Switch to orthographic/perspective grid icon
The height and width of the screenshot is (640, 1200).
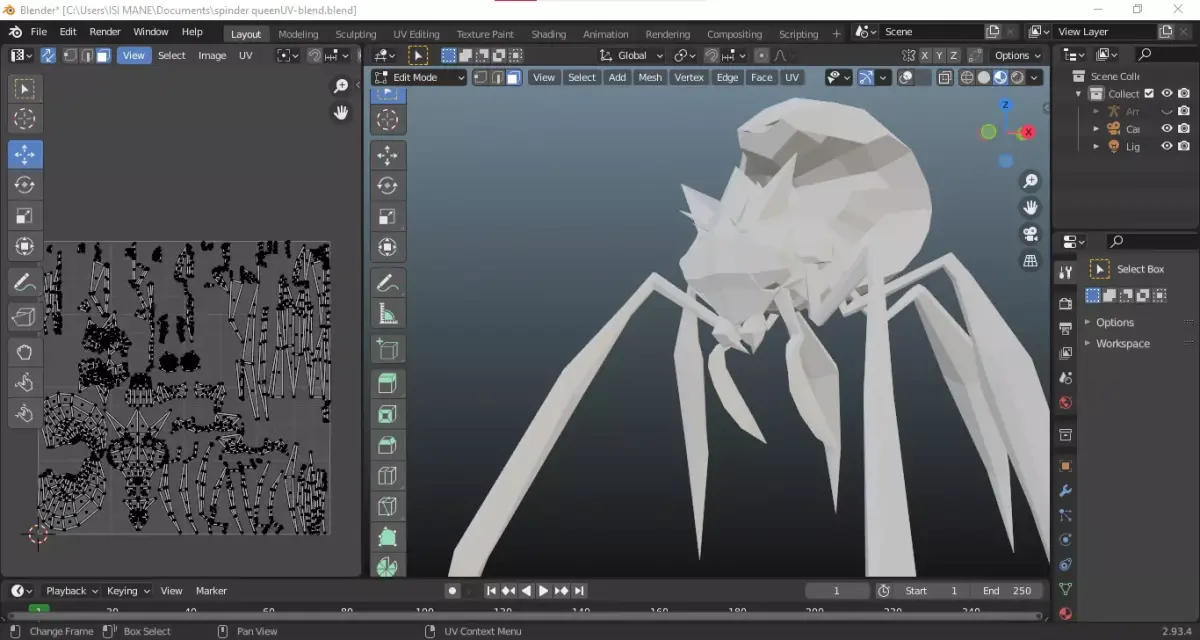[1030, 261]
